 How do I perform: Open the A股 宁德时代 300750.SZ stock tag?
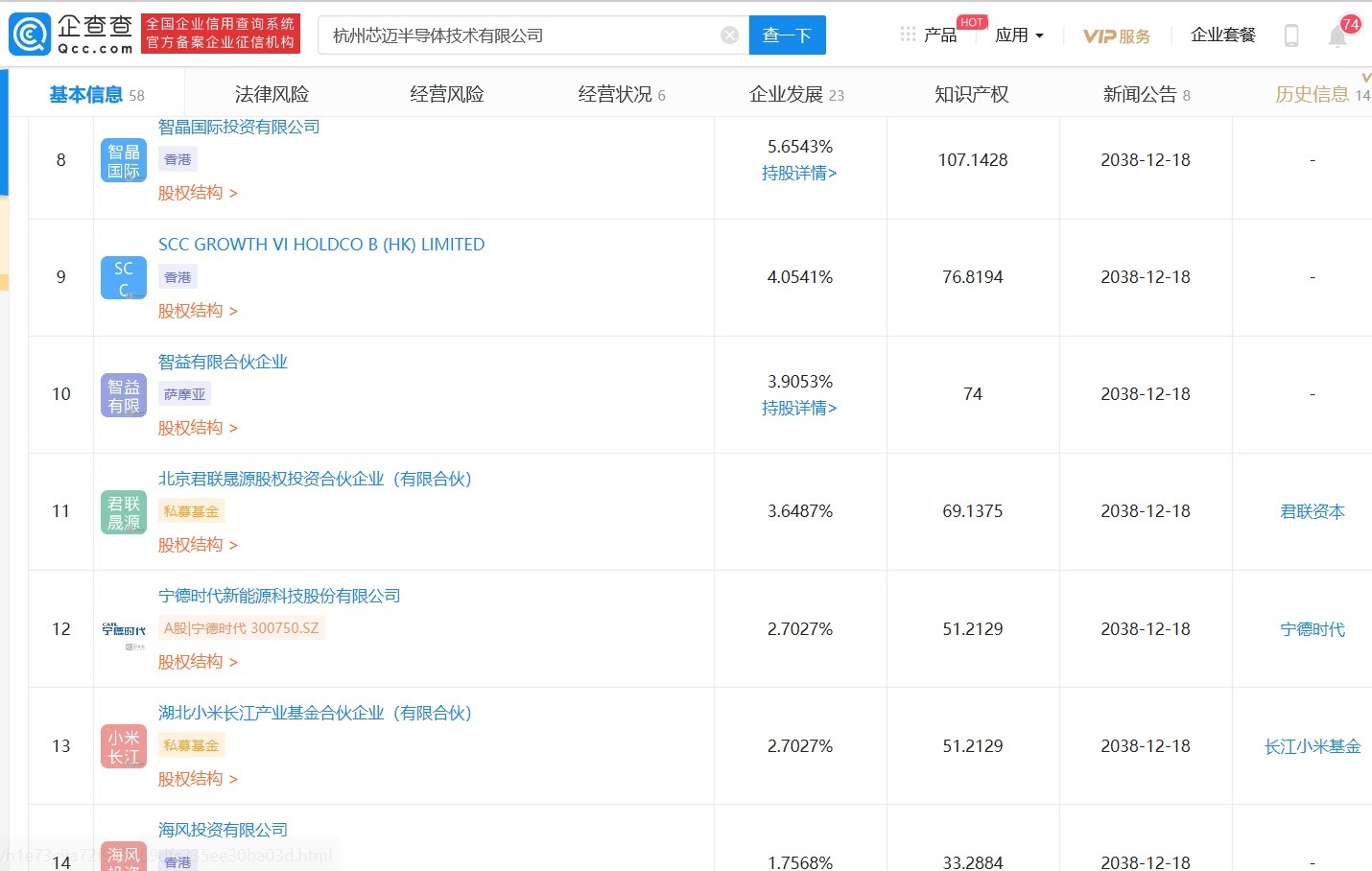coord(242,628)
